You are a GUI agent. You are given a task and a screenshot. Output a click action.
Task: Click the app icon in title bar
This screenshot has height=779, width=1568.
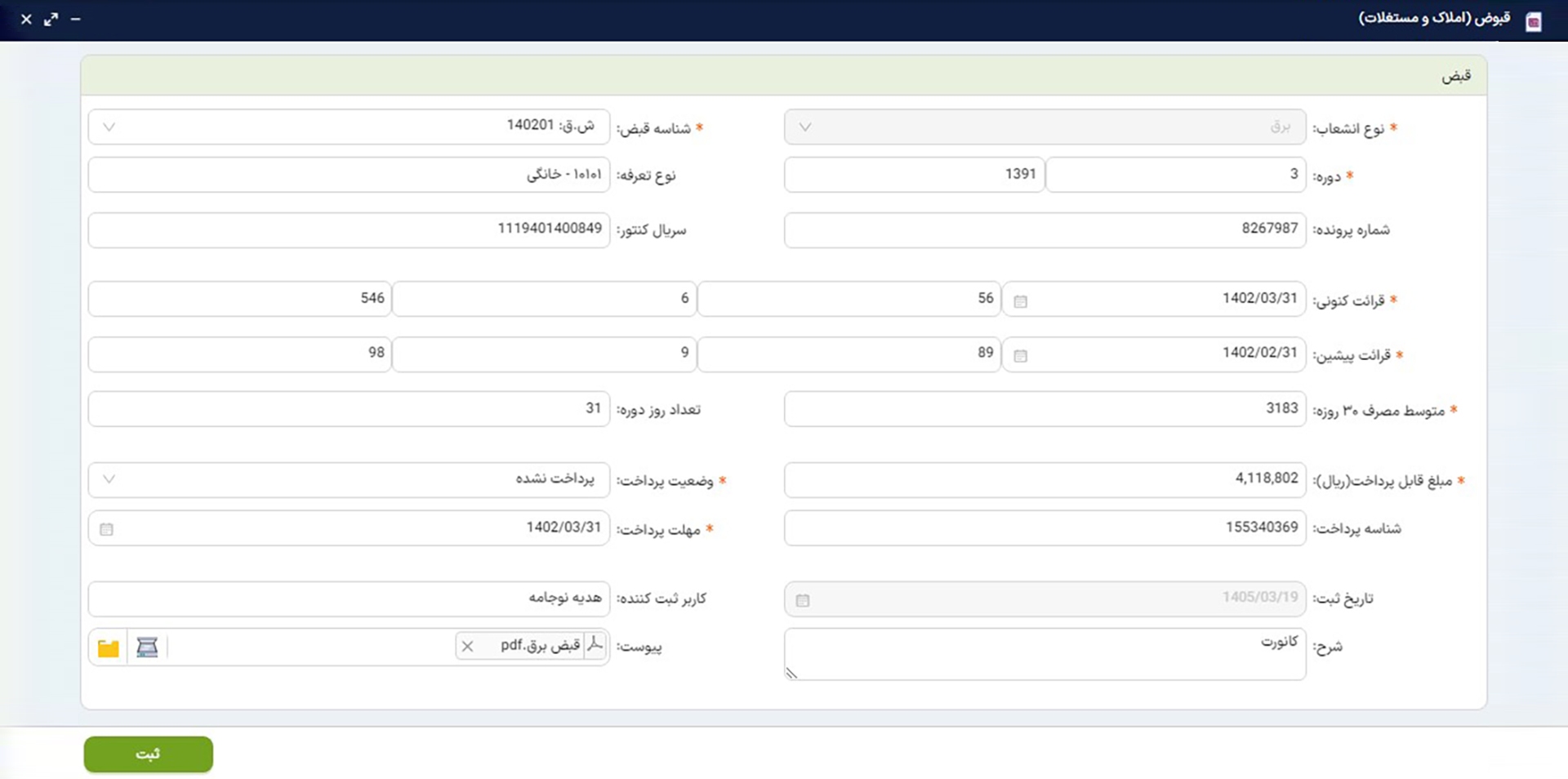click(x=1534, y=22)
